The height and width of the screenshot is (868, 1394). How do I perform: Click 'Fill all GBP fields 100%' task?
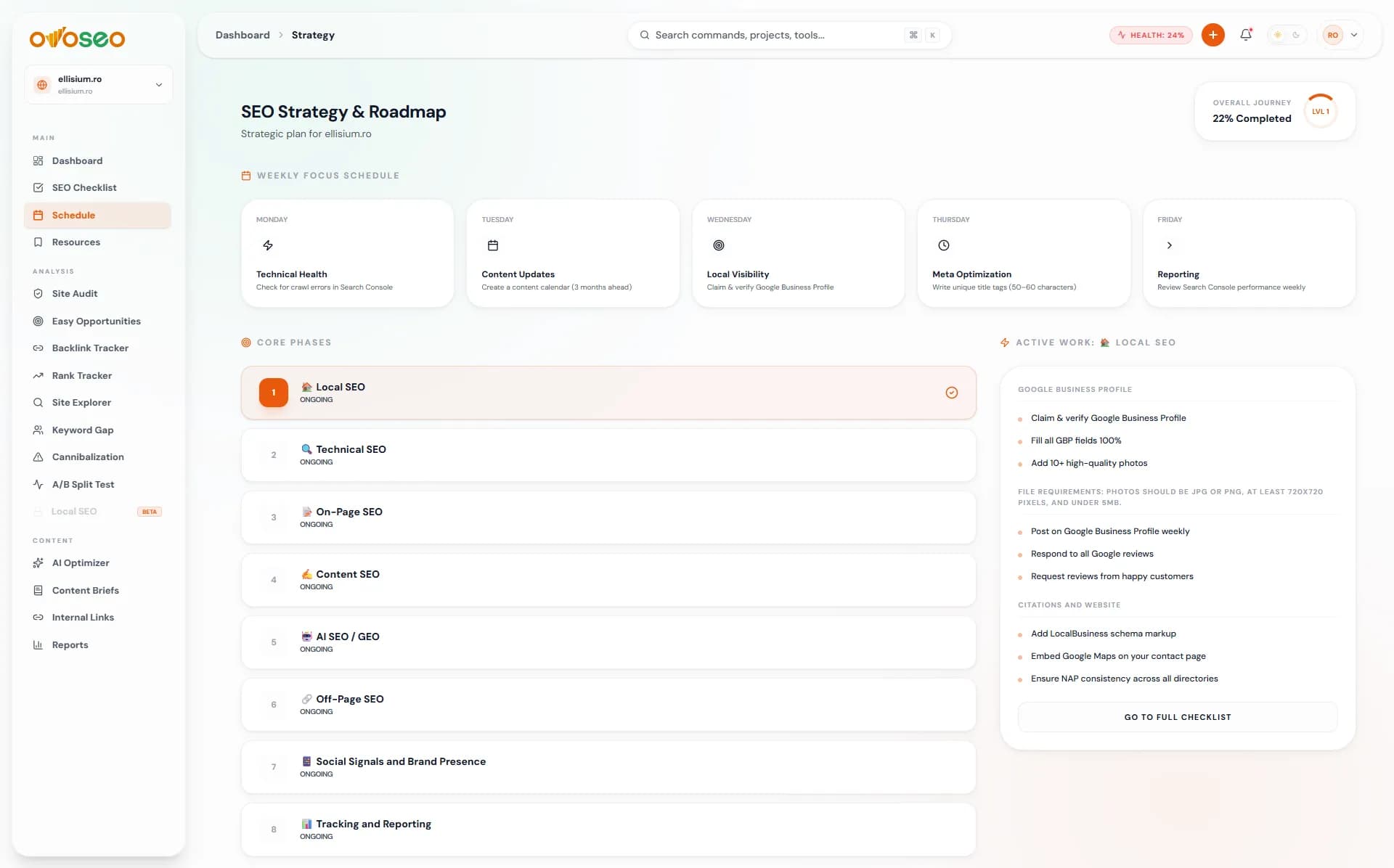point(1076,441)
